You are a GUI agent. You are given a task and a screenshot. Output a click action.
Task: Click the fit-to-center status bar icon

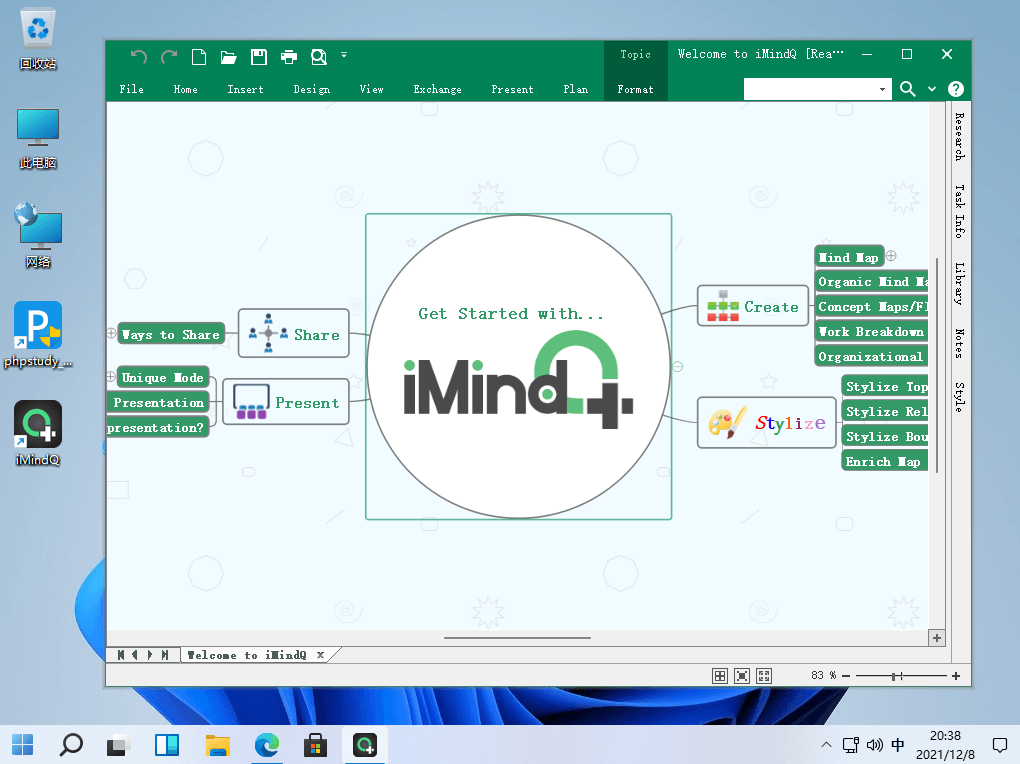742,676
